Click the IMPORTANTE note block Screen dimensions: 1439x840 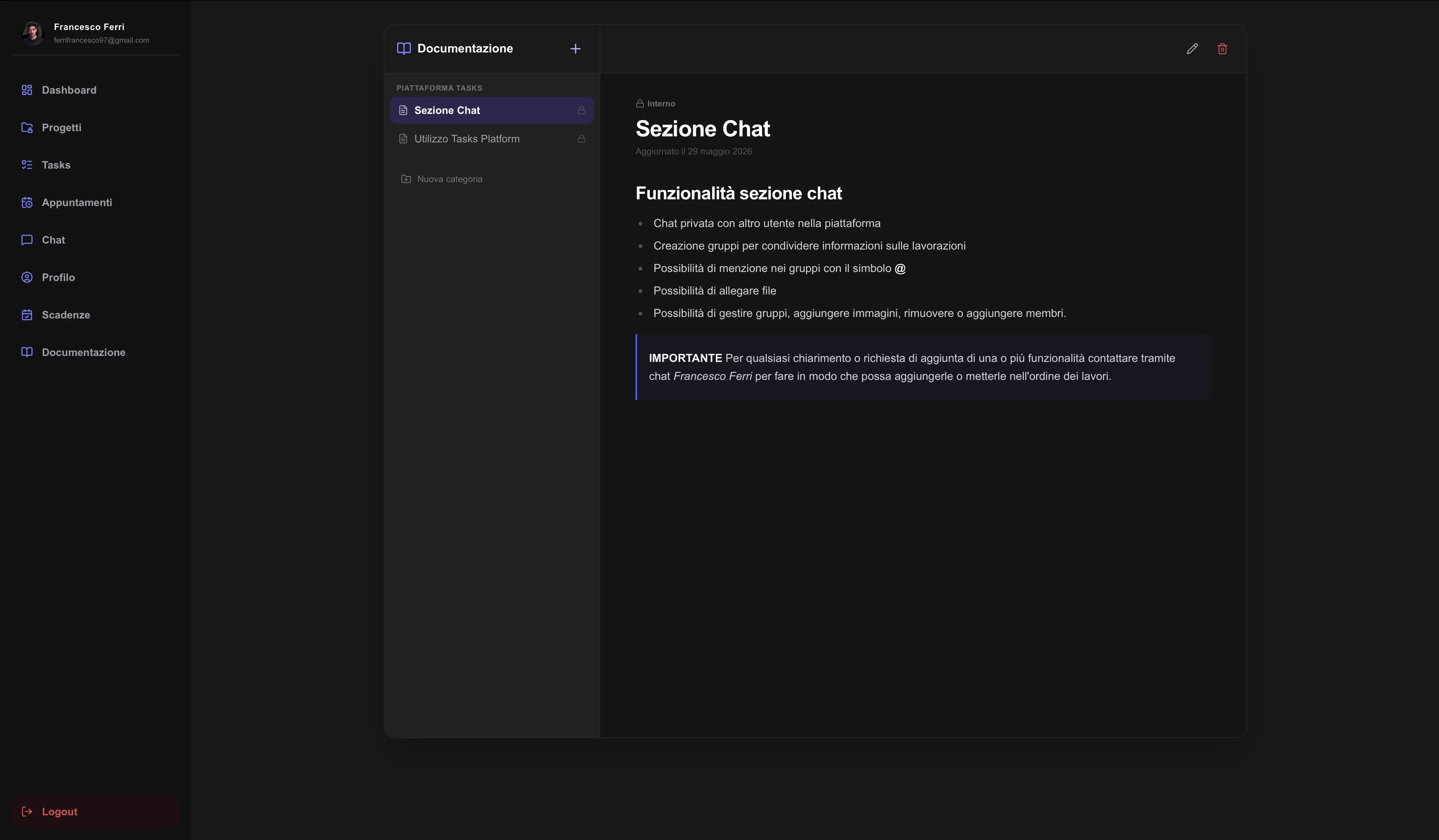pos(923,367)
